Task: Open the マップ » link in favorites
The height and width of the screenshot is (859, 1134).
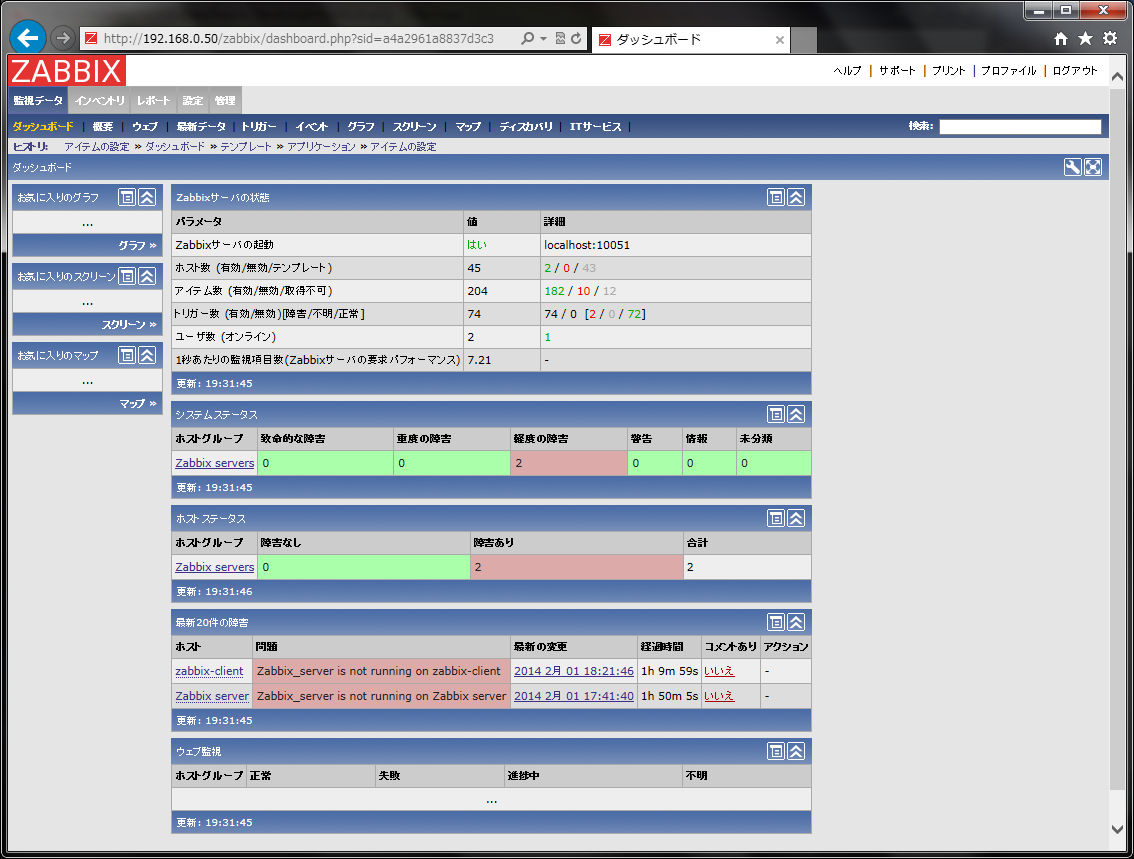Action: tap(138, 403)
